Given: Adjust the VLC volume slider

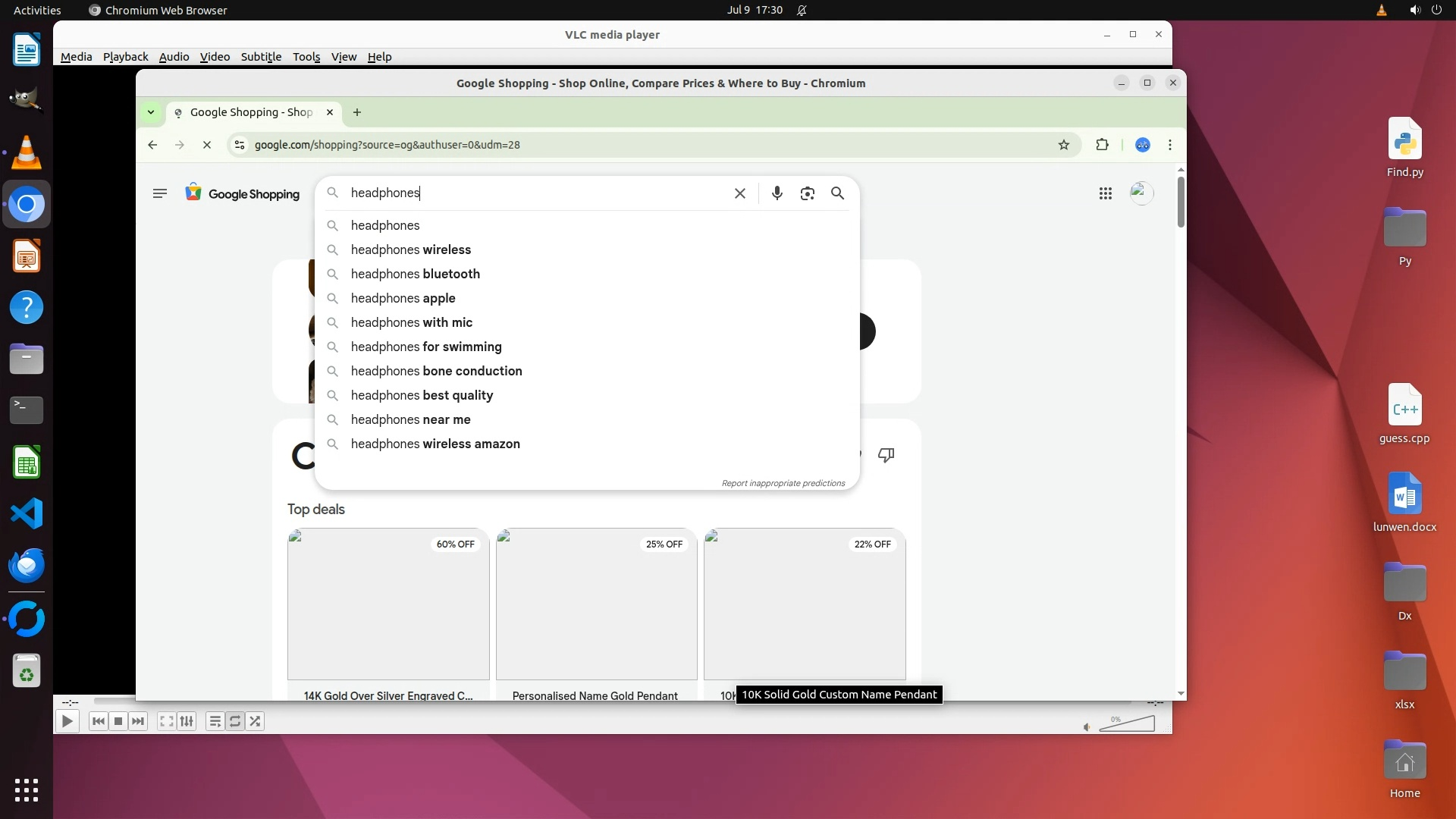Looking at the screenshot, I should click(1126, 724).
